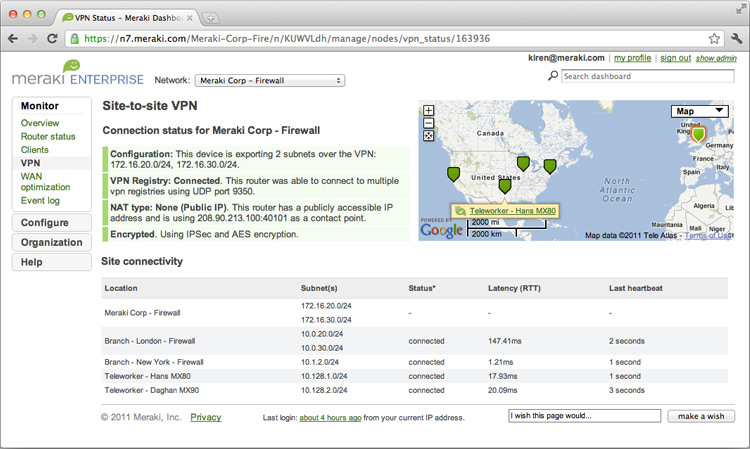Open Router status in the sidebar
The image size is (750, 449).
point(48,136)
